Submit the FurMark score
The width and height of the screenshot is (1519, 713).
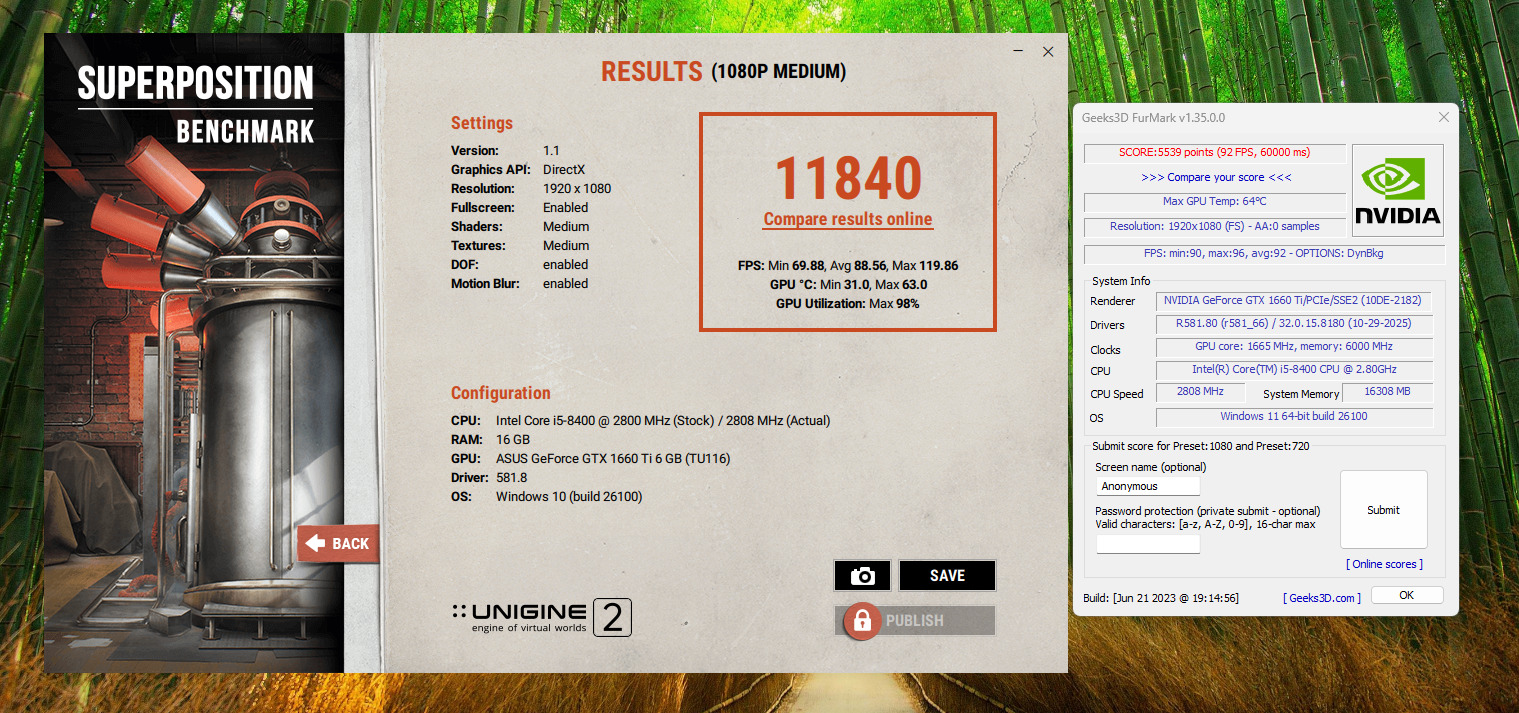click(1383, 510)
